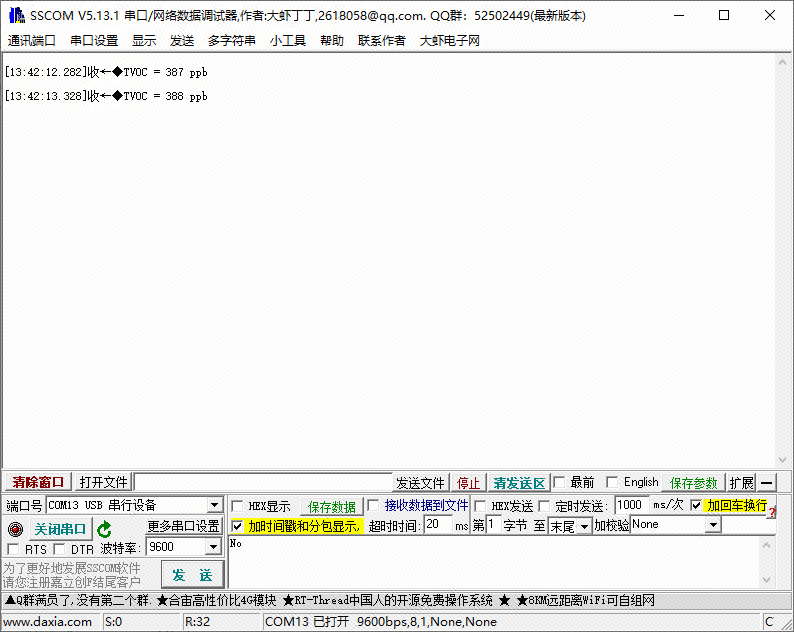Open the 发送 menu

click(x=182, y=41)
